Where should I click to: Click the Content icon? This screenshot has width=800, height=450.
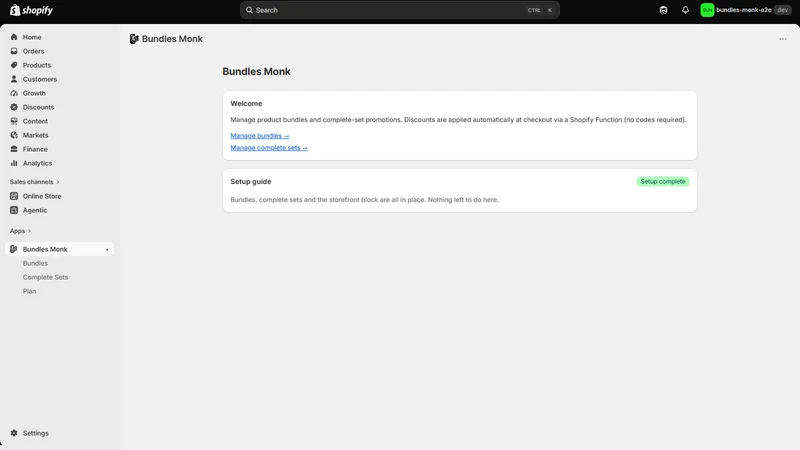[x=14, y=121]
